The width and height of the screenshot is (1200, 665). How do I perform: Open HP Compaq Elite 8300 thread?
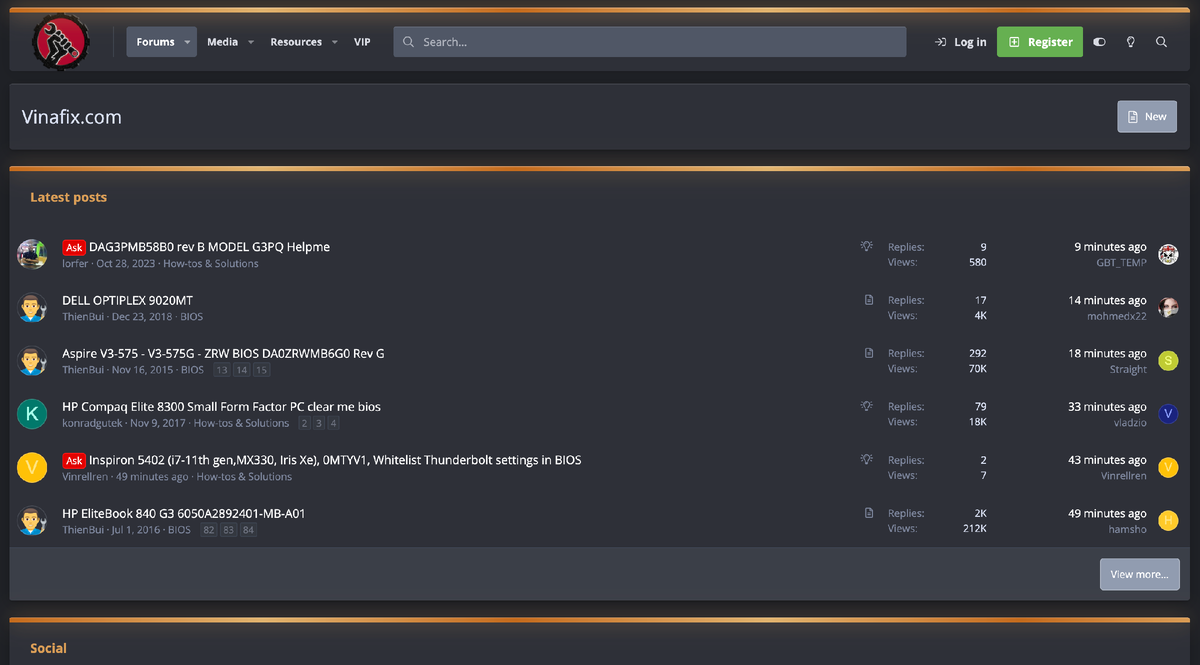coord(221,407)
